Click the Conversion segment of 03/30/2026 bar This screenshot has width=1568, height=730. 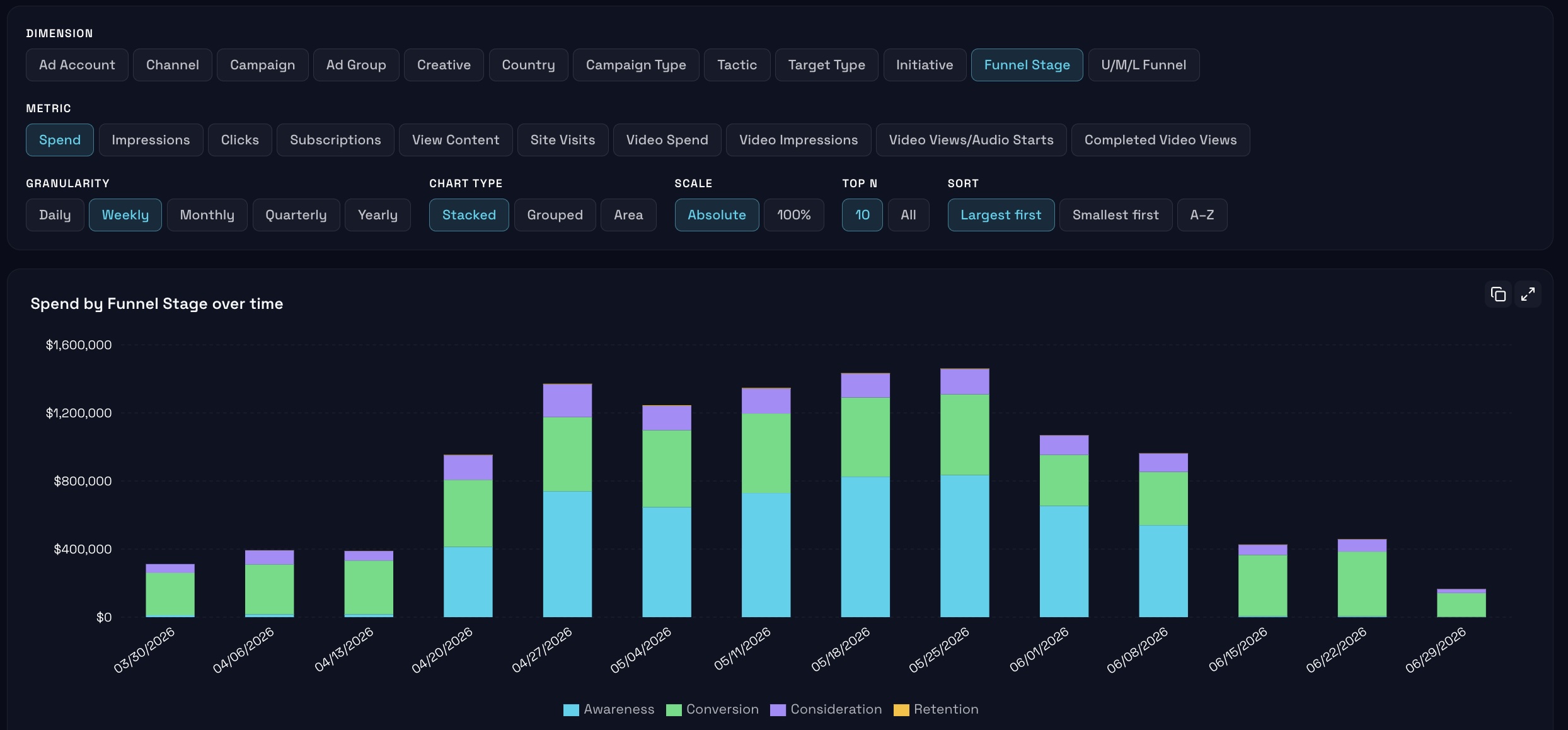(170, 594)
